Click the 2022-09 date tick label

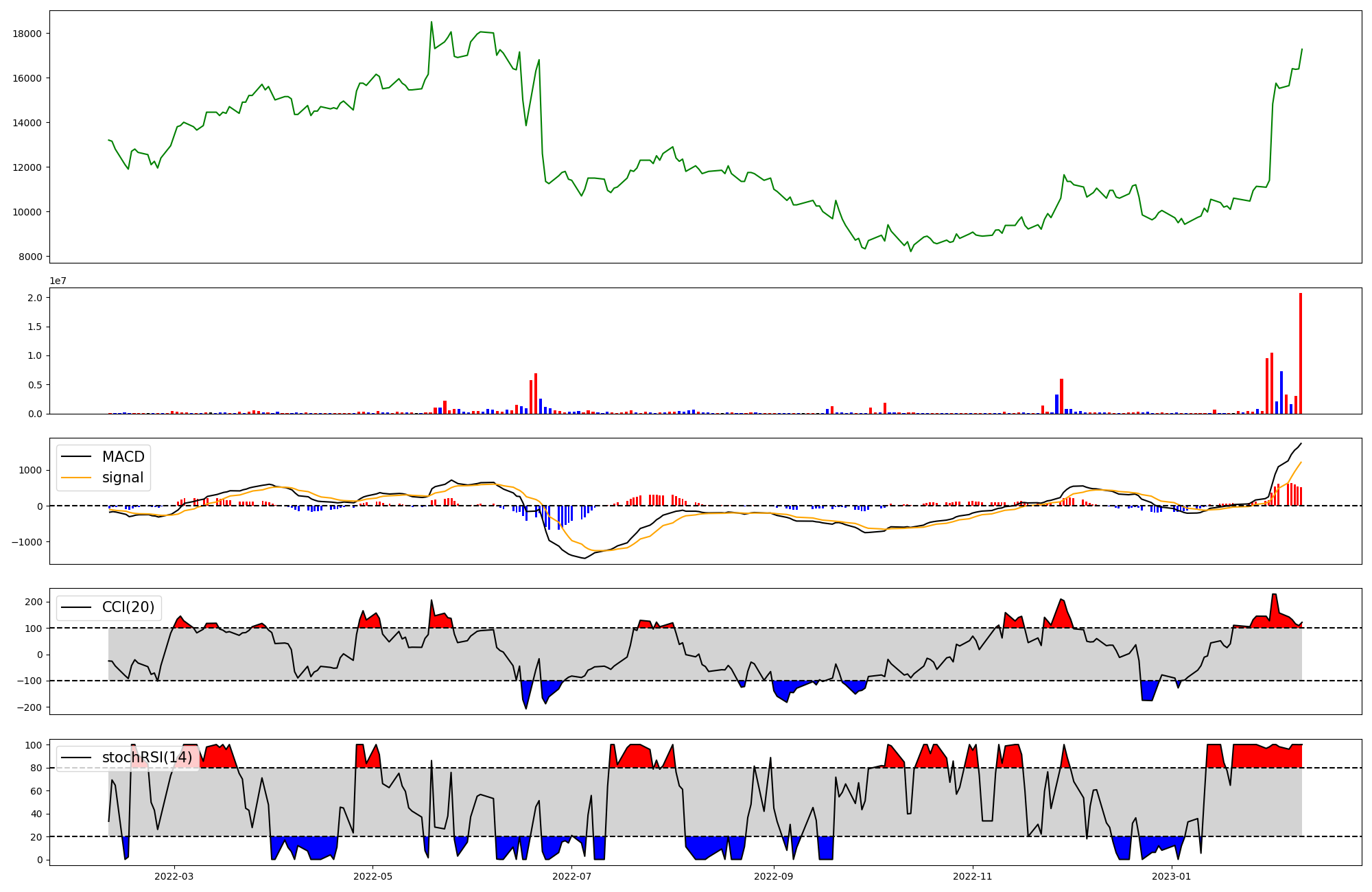pos(774,876)
